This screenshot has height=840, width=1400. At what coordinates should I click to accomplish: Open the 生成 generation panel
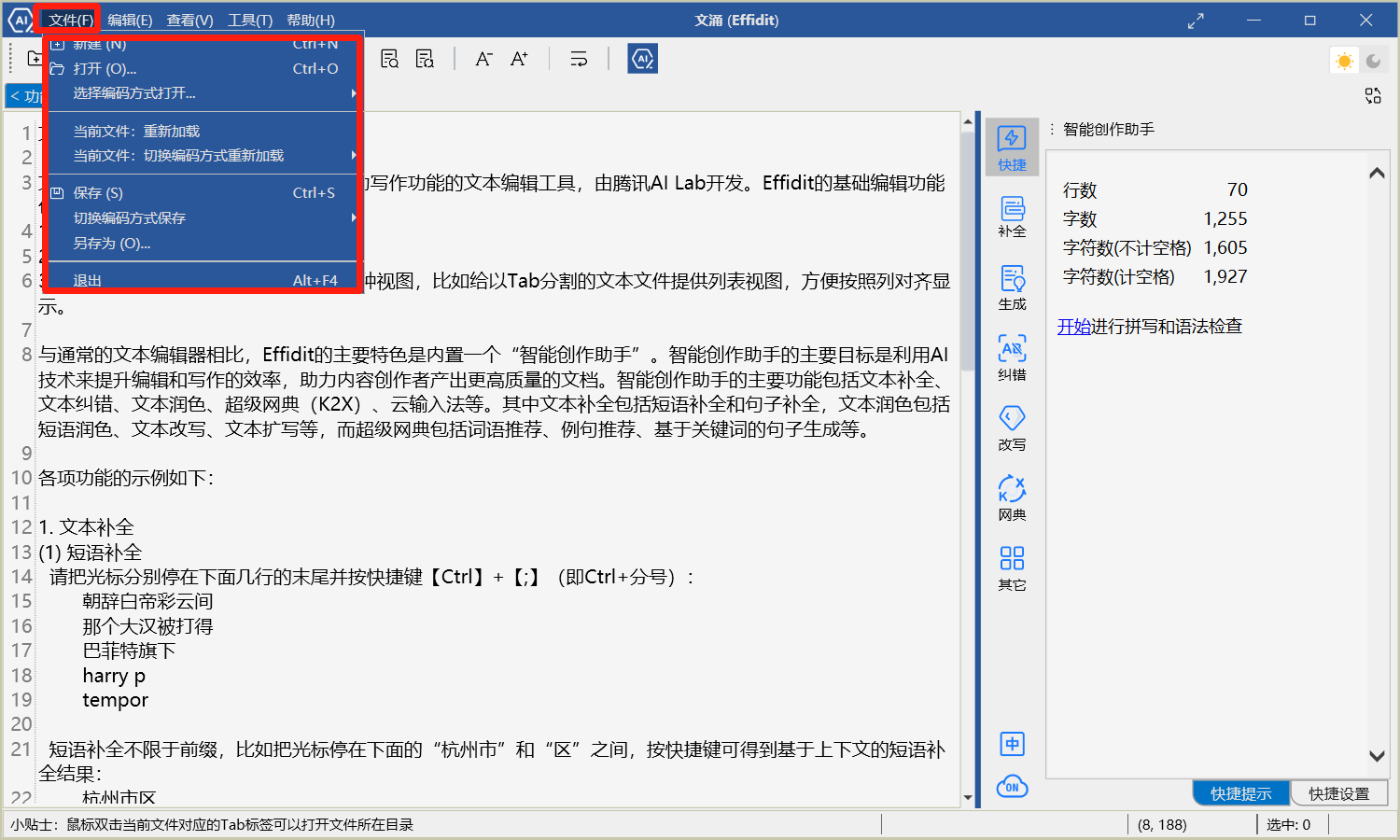[1012, 288]
